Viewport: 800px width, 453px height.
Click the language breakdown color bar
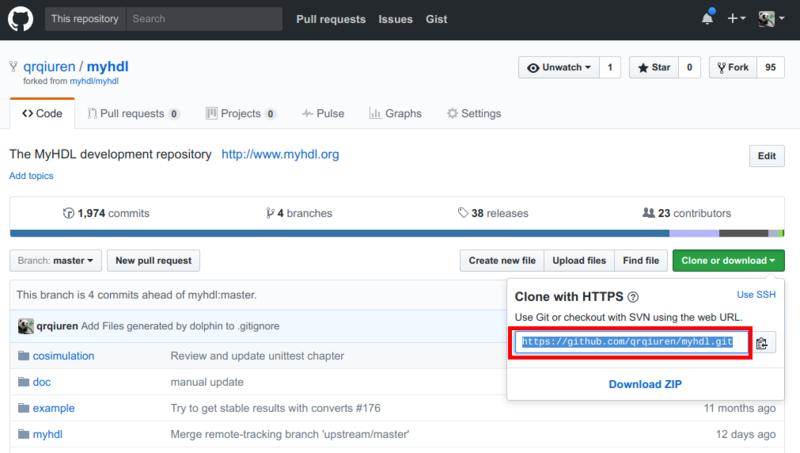[x=397, y=233]
